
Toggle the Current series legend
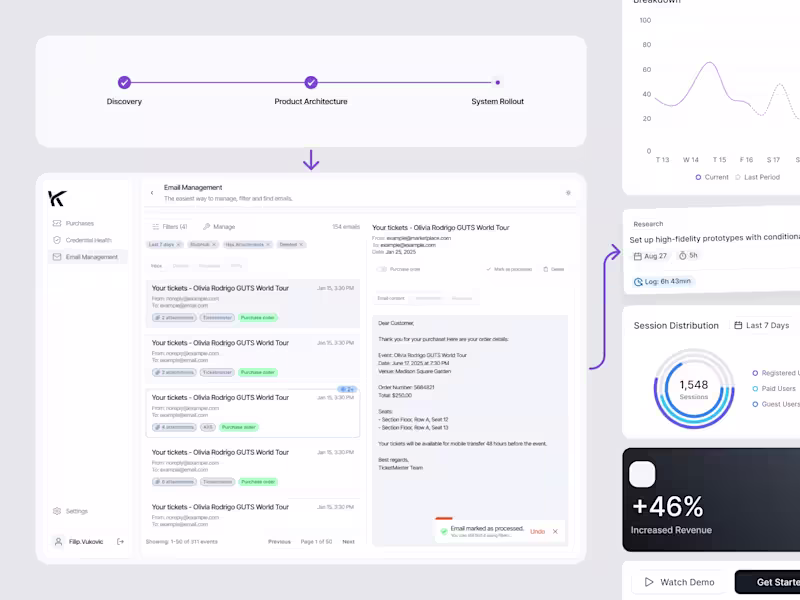[712, 177]
